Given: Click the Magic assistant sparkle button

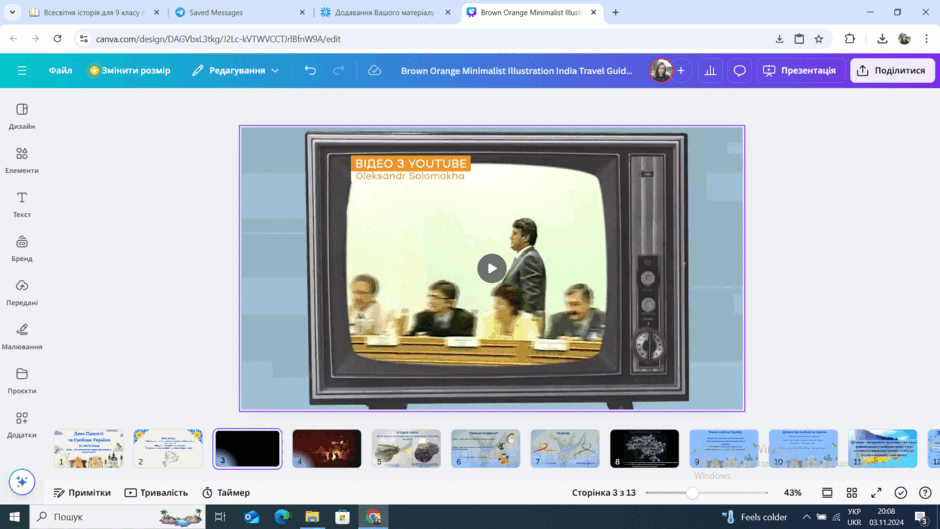Looking at the screenshot, I should point(22,482).
